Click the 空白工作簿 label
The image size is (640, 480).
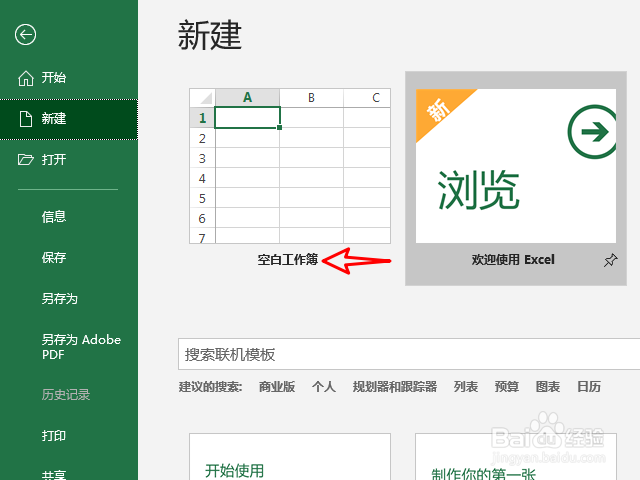(x=287, y=260)
